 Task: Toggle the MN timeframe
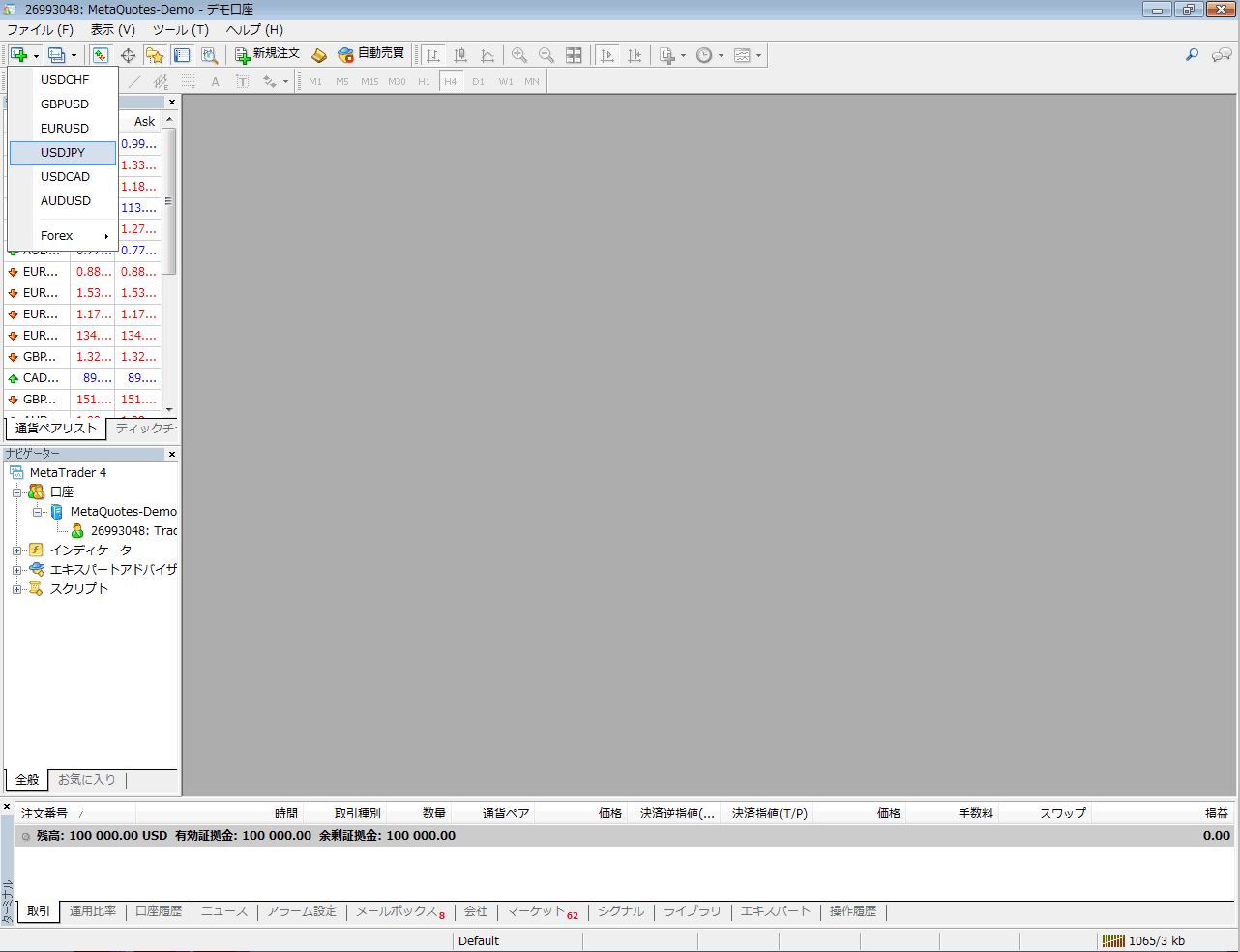532,82
